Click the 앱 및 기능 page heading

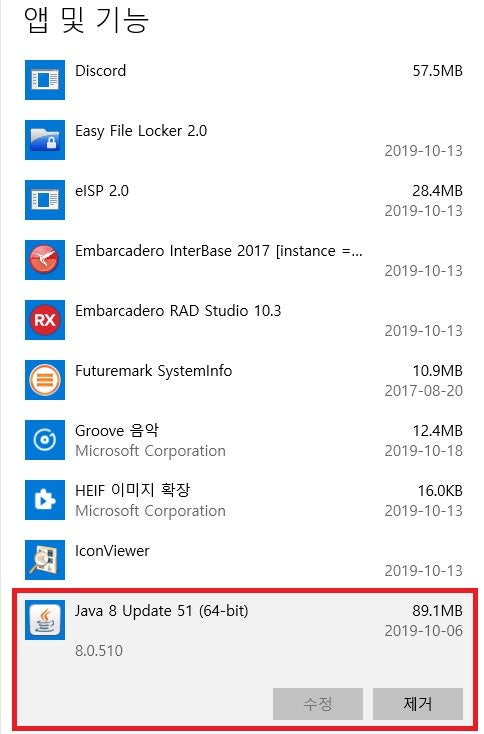point(87,20)
